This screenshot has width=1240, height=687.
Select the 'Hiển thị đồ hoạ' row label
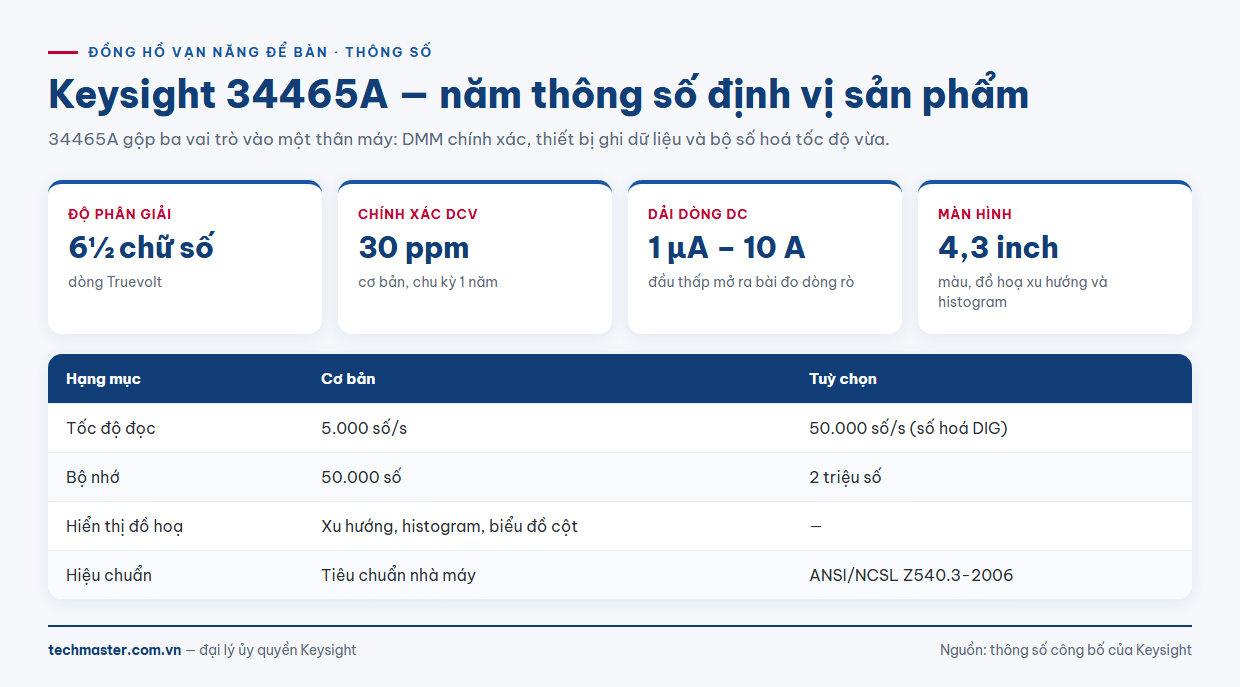click(x=125, y=526)
